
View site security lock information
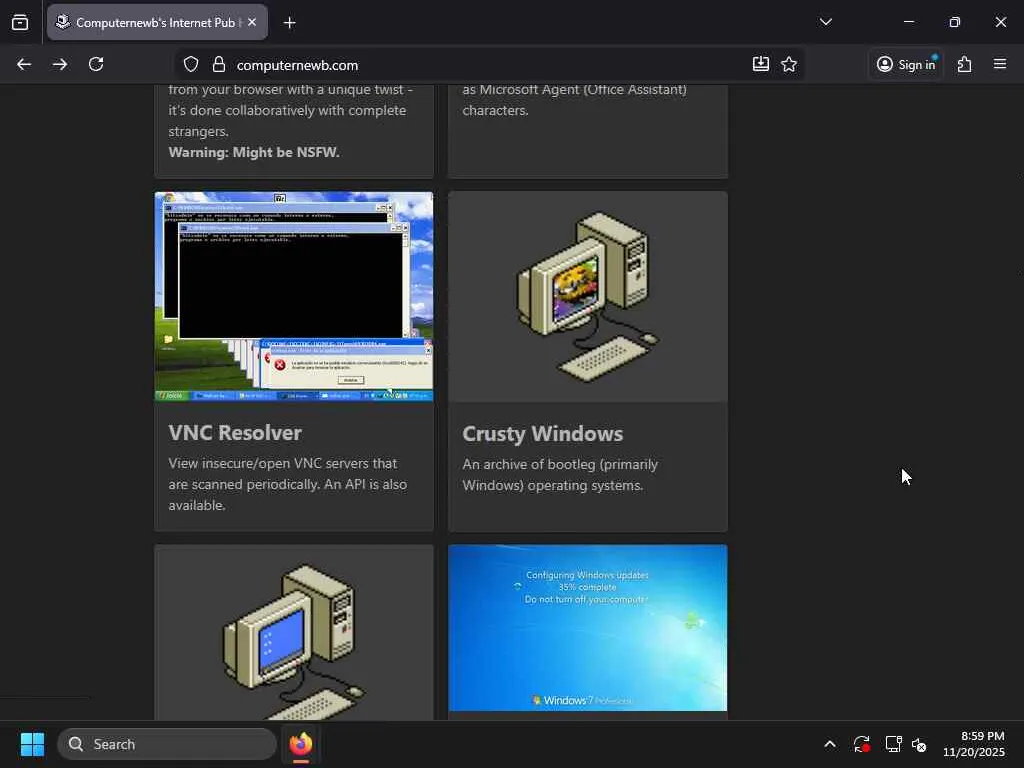tap(219, 64)
